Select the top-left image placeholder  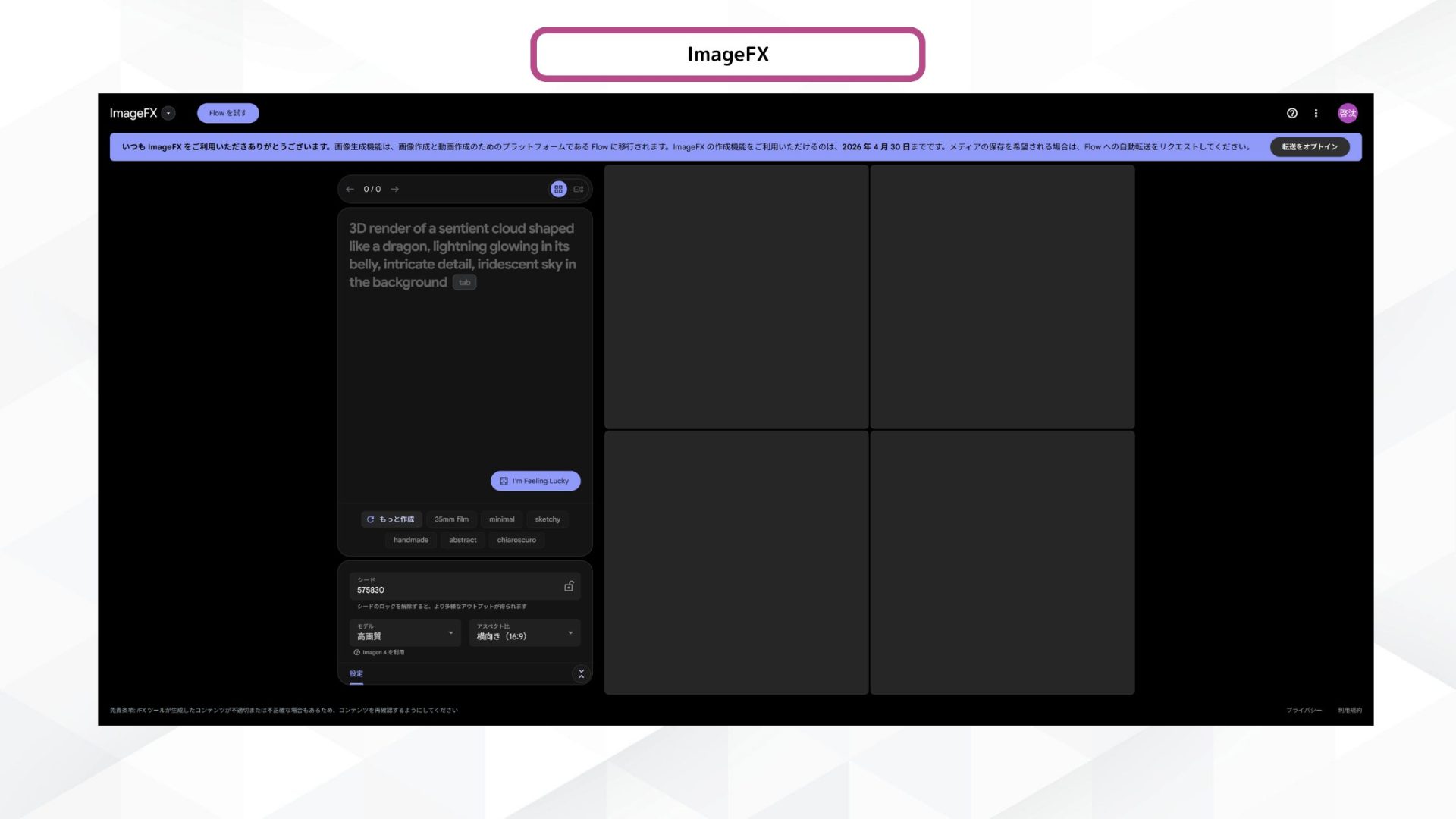coord(736,297)
